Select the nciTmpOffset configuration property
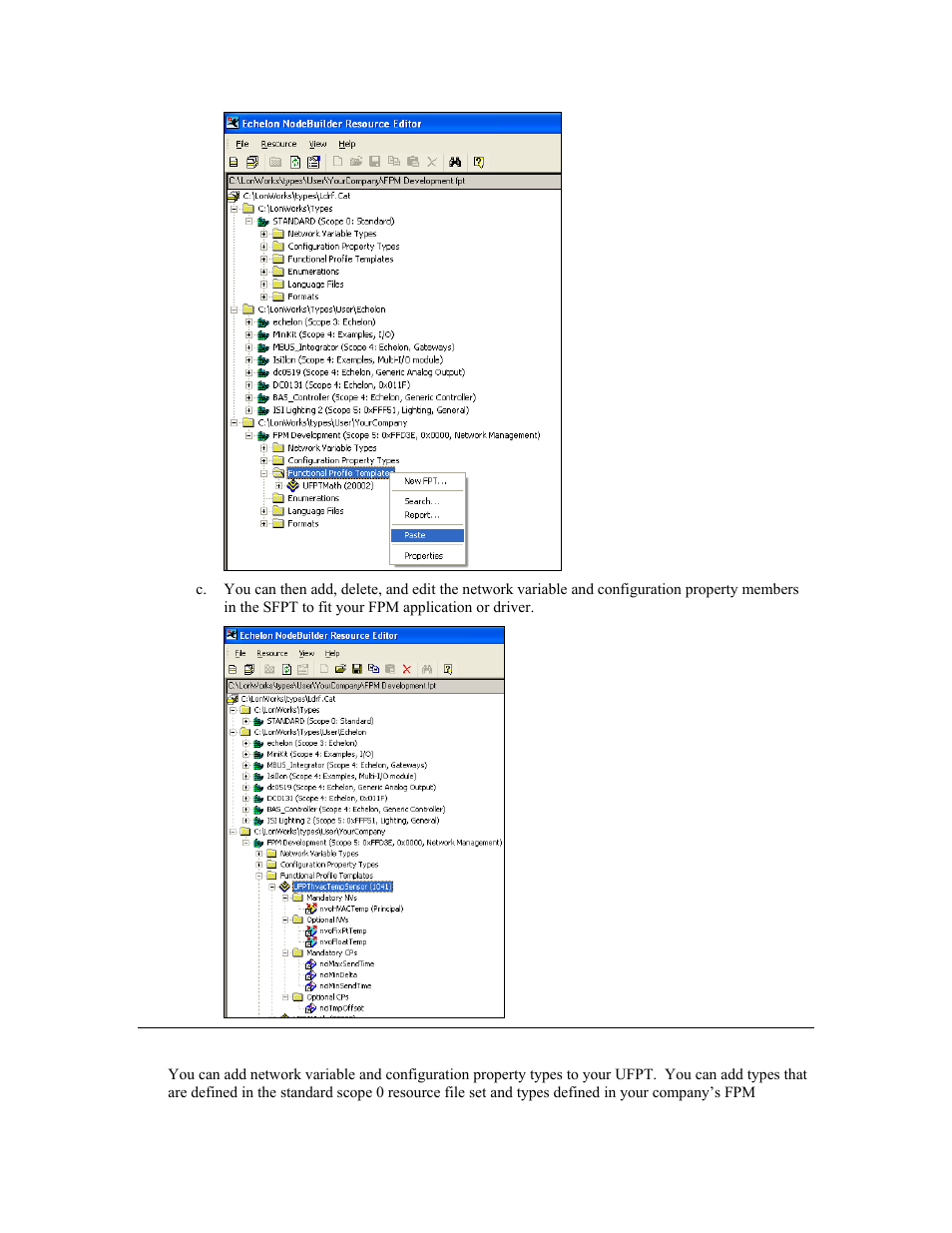The height and width of the screenshot is (1233, 952). pos(342,1007)
